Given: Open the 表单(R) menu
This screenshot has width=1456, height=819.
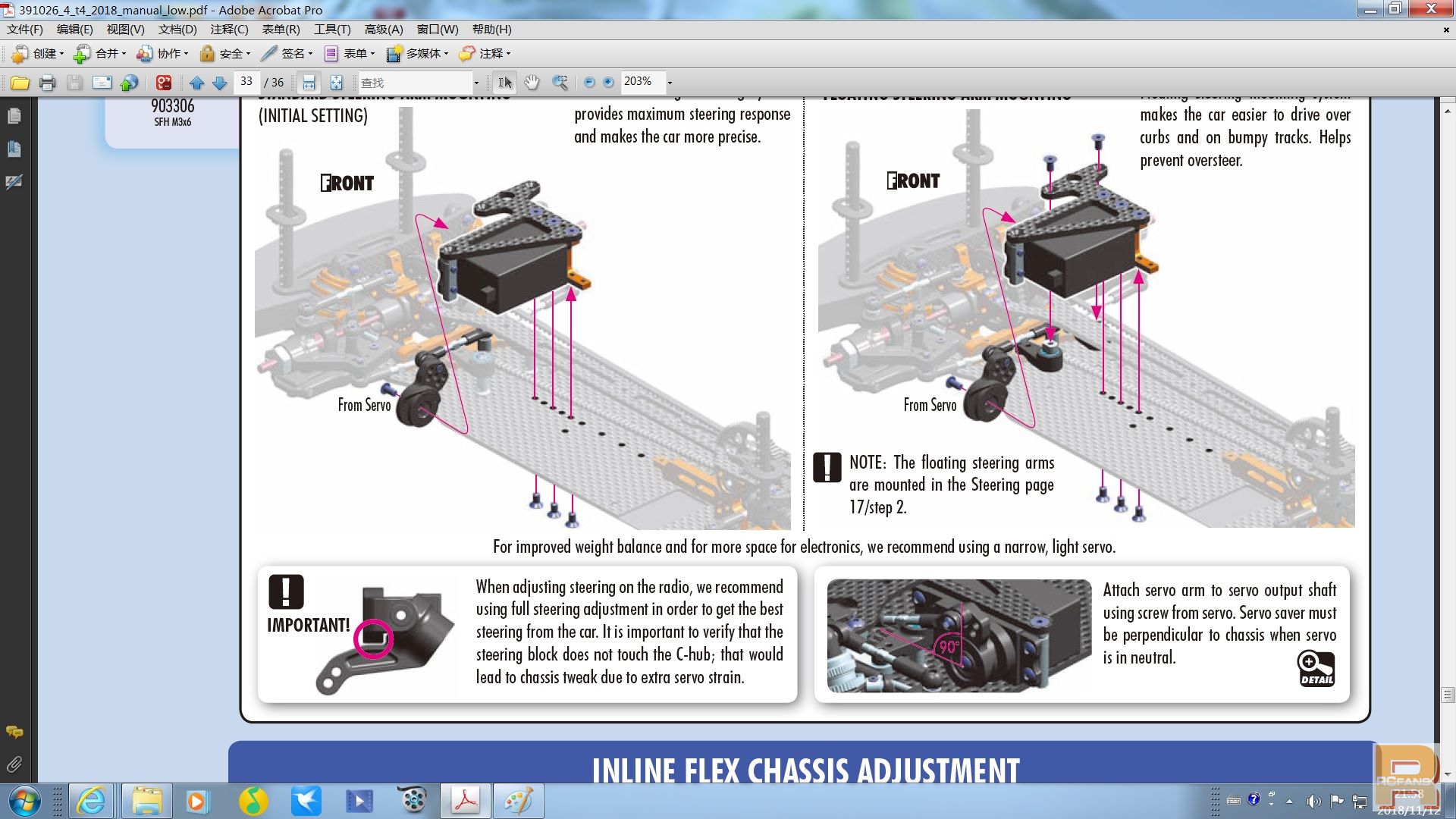Looking at the screenshot, I should (281, 30).
